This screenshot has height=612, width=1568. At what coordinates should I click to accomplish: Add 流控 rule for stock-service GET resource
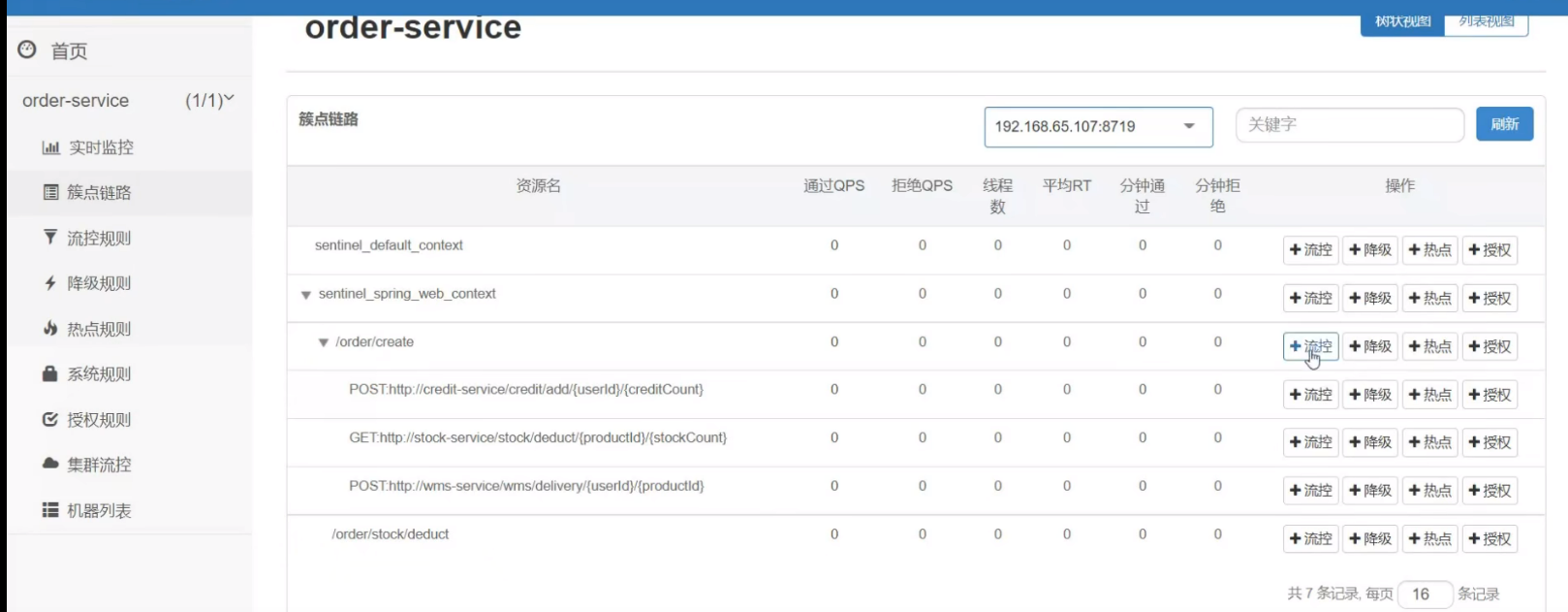point(1310,442)
